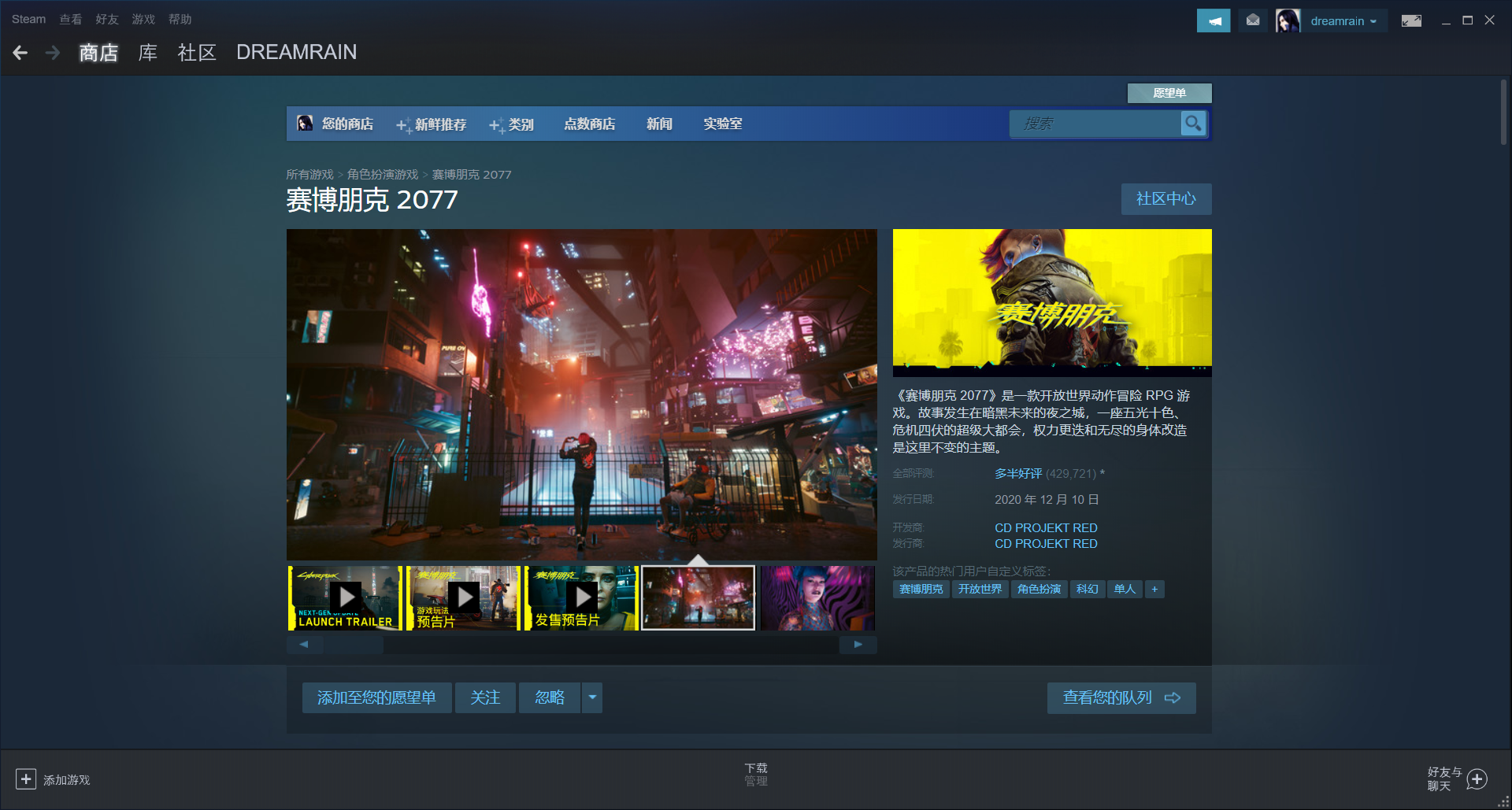Image resolution: width=1512 pixels, height=810 pixels.
Task: Click the thumbnail strip scrollbar handle
Action: 353,645
